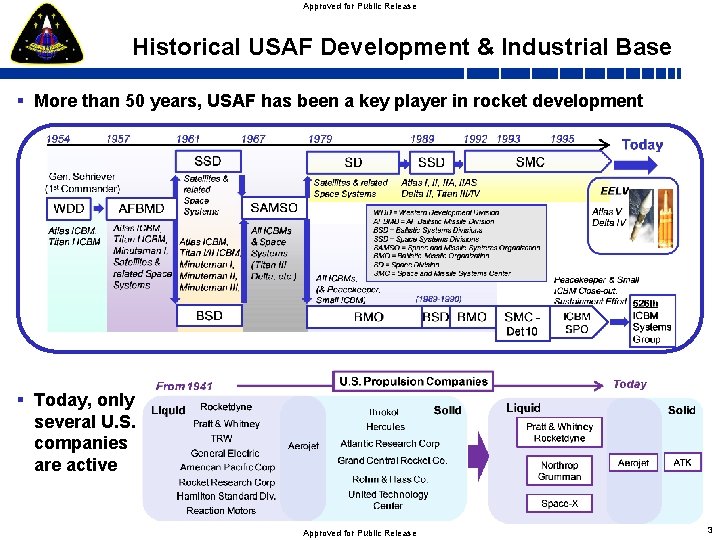The image size is (720, 540).
Task: Click the Space-X box
Action: point(559,504)
